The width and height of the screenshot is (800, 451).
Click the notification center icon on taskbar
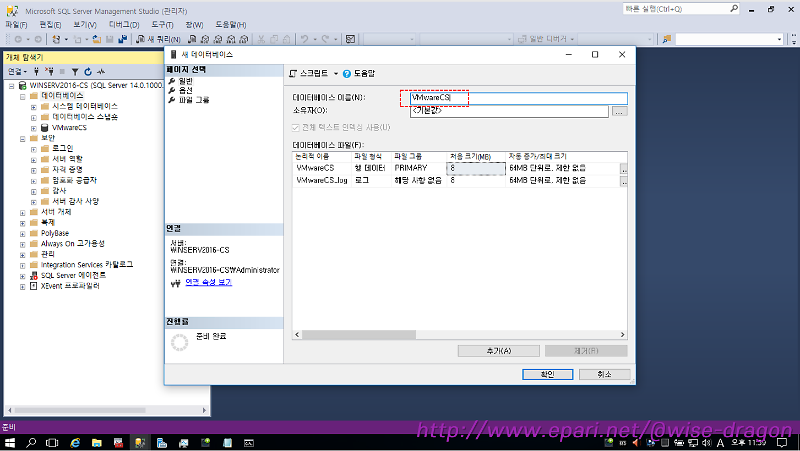click(782, 443)
